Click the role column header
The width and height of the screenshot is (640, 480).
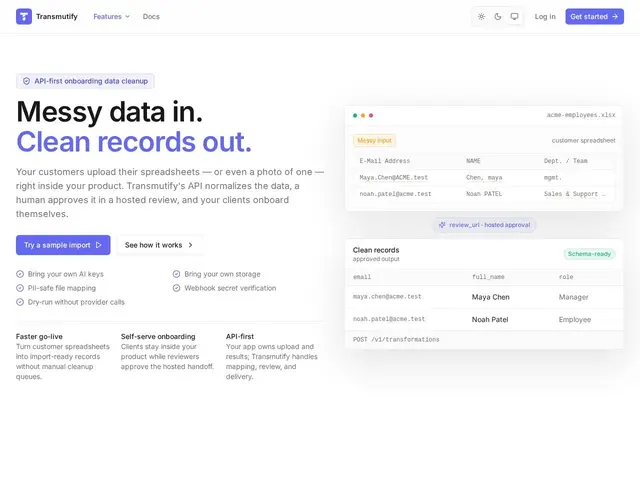pyautogui.click(x=566, y=277)
